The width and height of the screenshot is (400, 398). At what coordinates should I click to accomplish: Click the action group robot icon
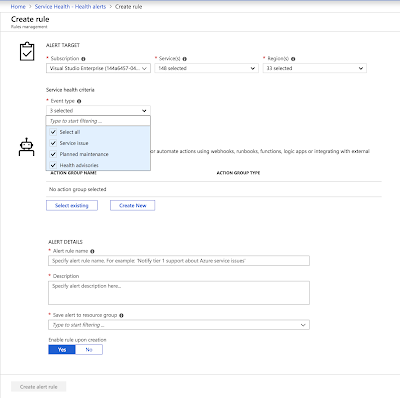pyautogui.click(x=26, y=147)
